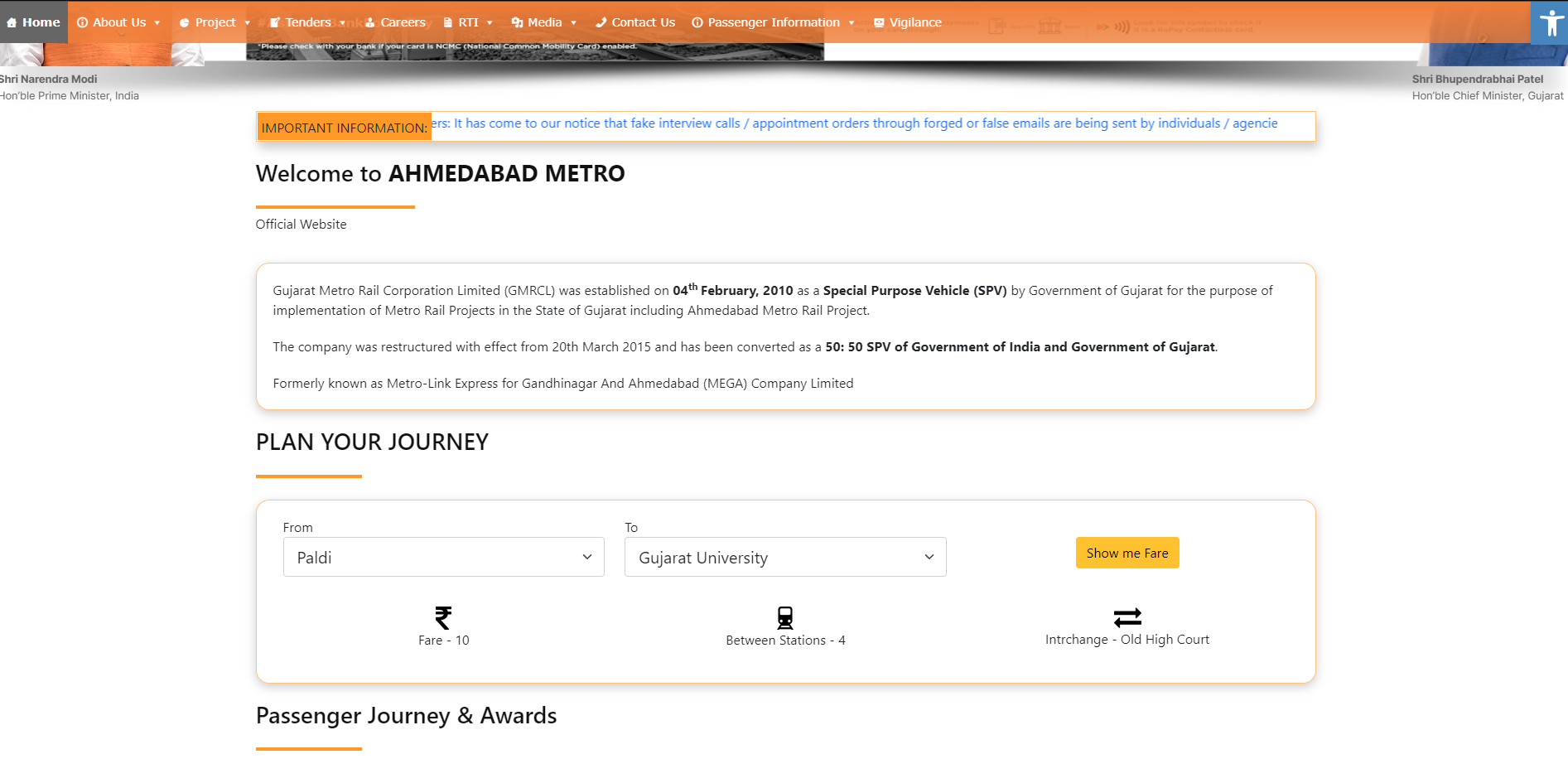
Task: Click the Home house icon
Action: pyautogui.click(x=12, y=23)
